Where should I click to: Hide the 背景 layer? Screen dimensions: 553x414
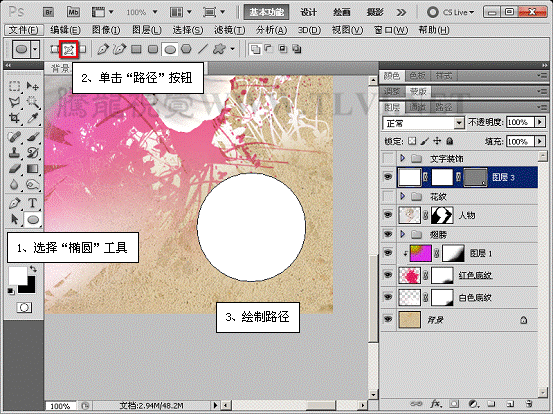pos(388,319)
